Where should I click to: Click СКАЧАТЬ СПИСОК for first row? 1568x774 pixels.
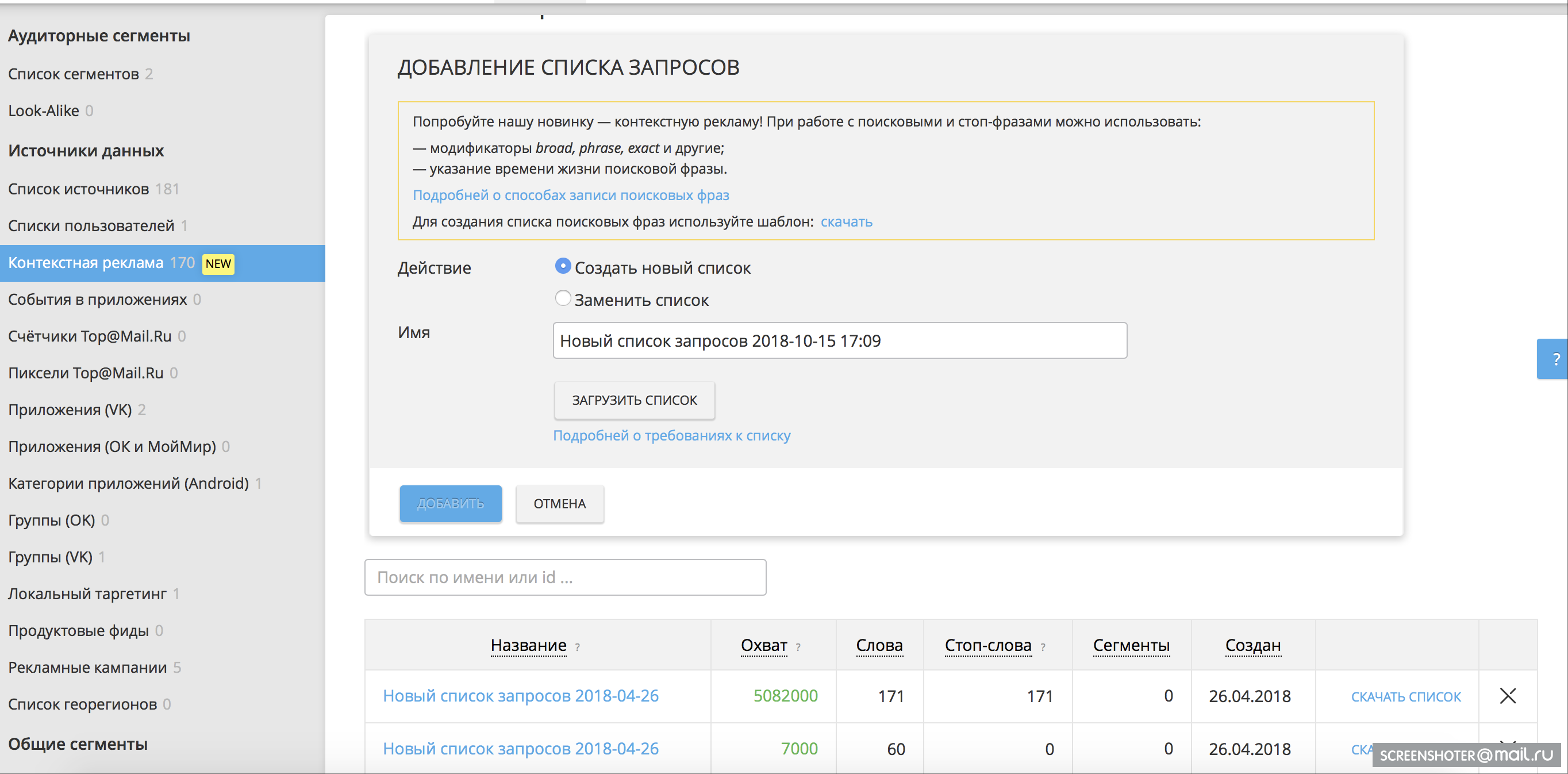pos(1405,696)
